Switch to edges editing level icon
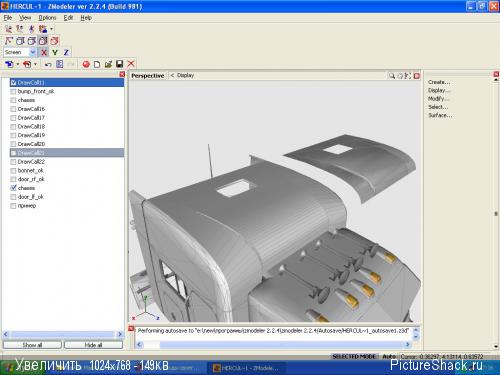This screenshot has height=375, width=500. 20,29
